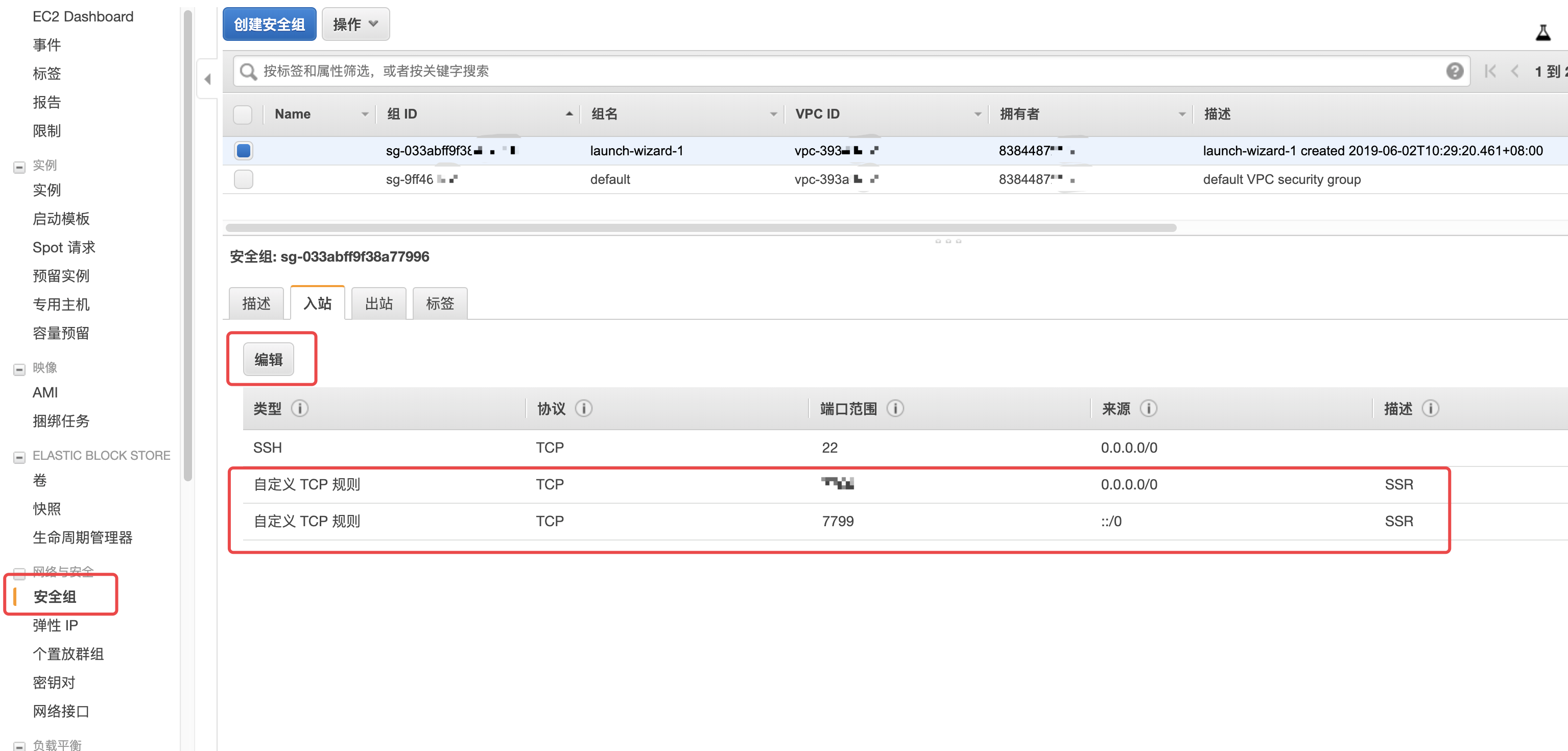Open Name column filter dropdown
The image size is (1568, 751).
365,114
